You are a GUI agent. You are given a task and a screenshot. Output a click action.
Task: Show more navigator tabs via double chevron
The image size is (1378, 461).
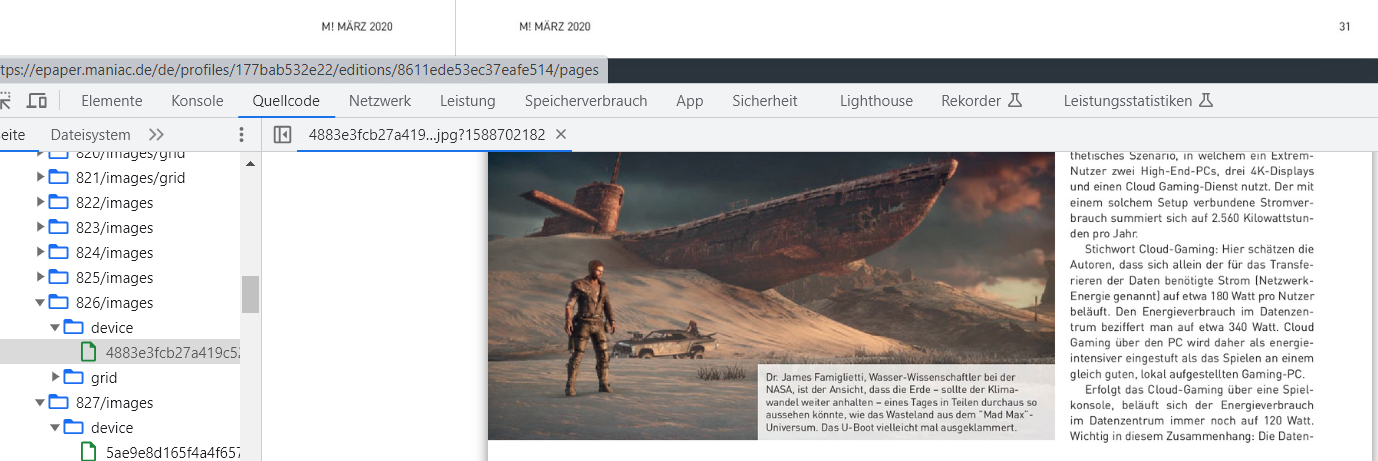pyautogui.click(x=156, y=134)
